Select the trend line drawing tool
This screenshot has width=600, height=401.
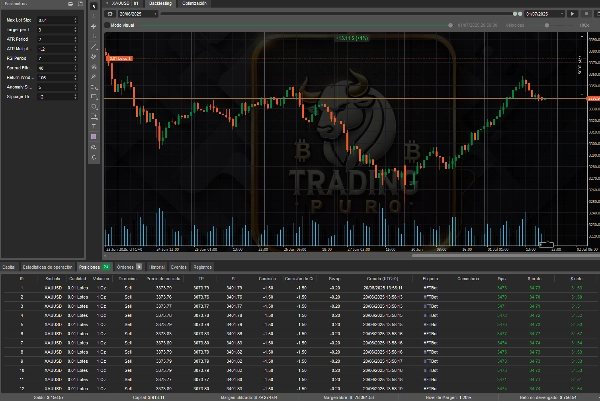94,49
